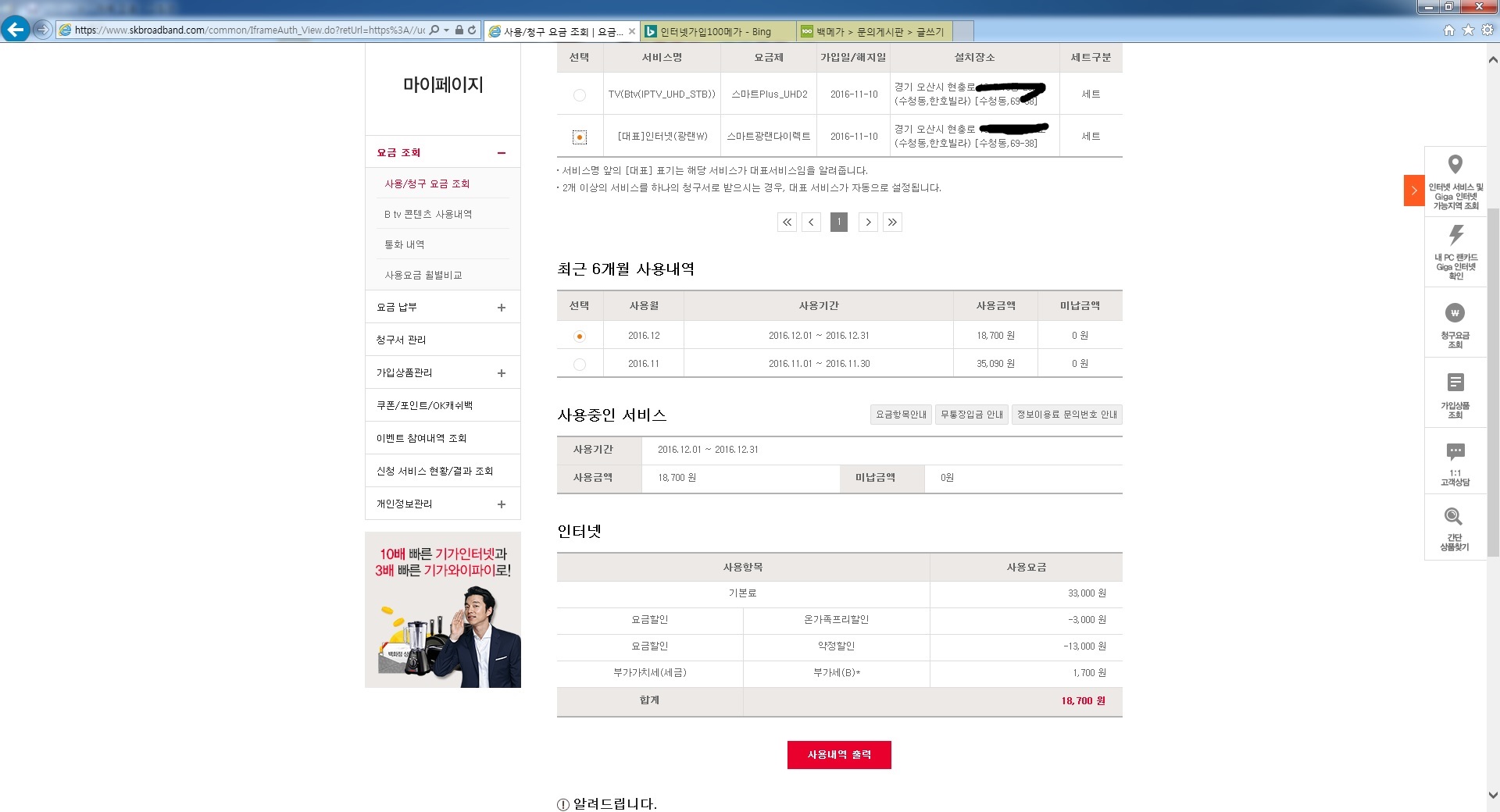Open 1:1 customer chat consultation icon
This screenshot has height=812, width=1500.
(1455, 452)
